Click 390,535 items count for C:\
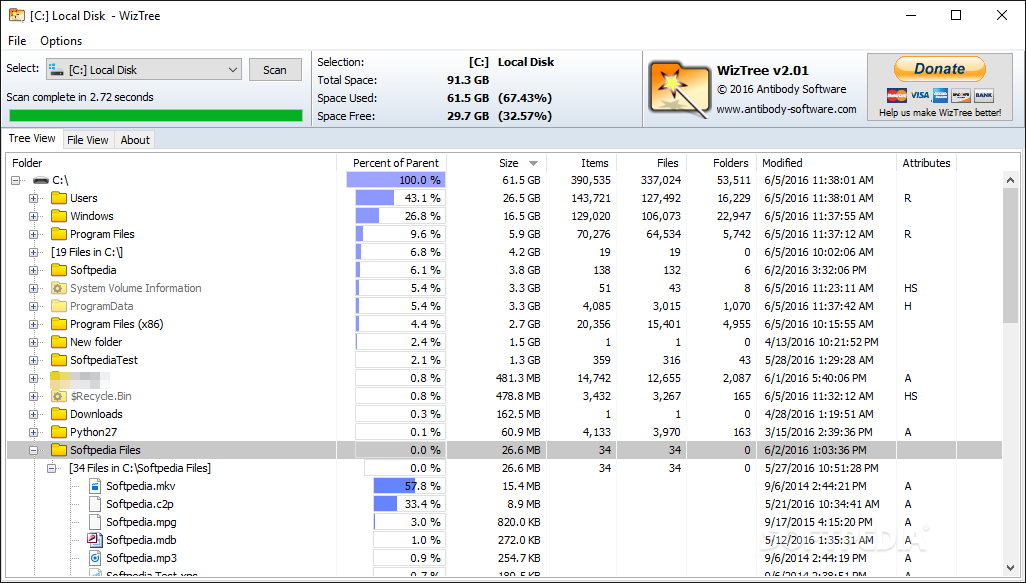The image size is (1026, 583). click(x=589, y=180)
